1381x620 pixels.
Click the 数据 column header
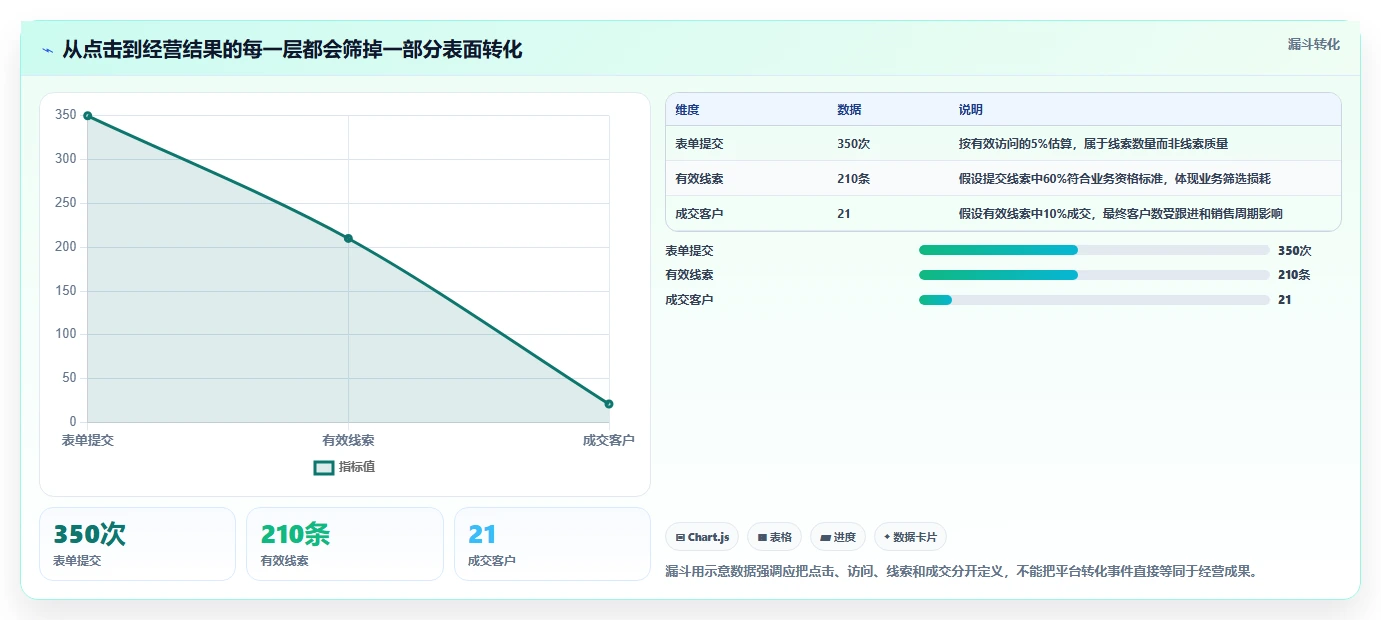pos(849,110)
